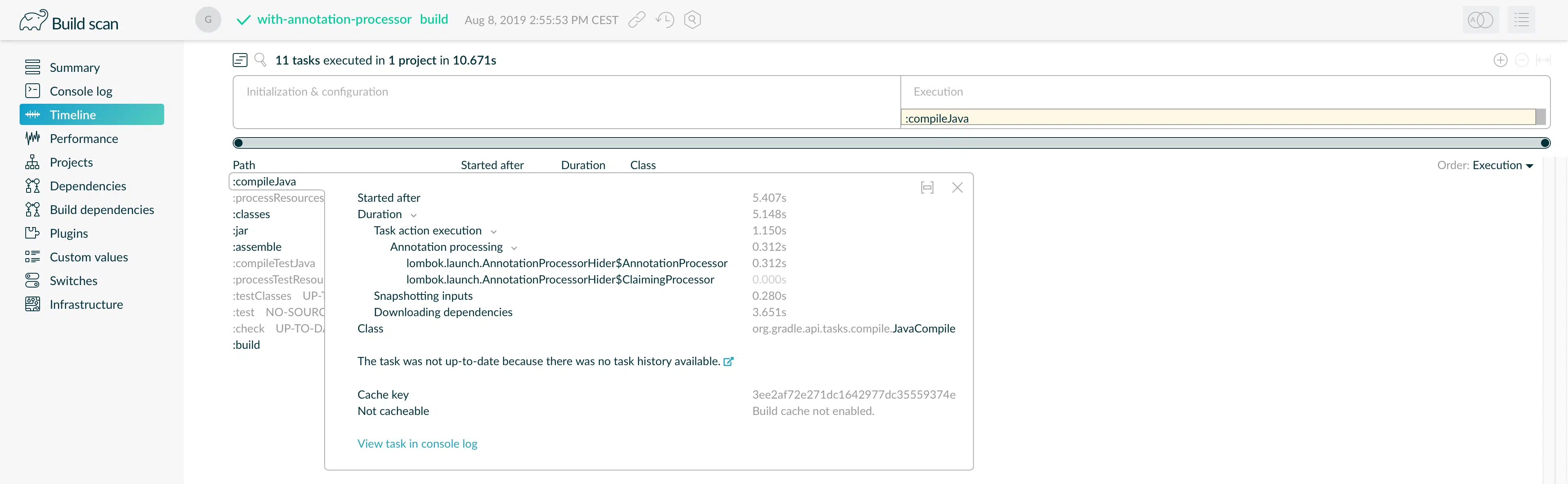Click the Class column header
The width and height of the screenshot is (1568, 484).
tap(643, 165)
